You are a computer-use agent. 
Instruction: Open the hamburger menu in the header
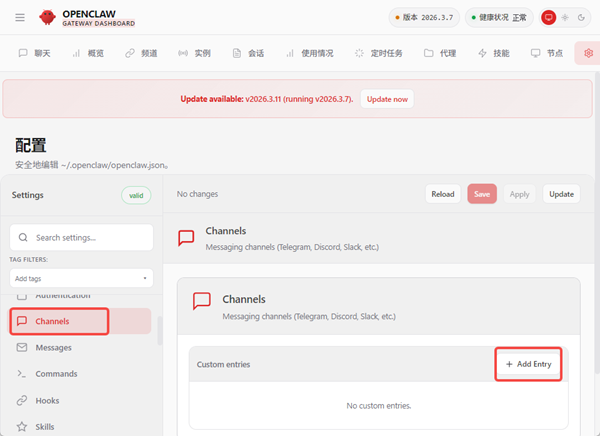click(x=20, y=17)
